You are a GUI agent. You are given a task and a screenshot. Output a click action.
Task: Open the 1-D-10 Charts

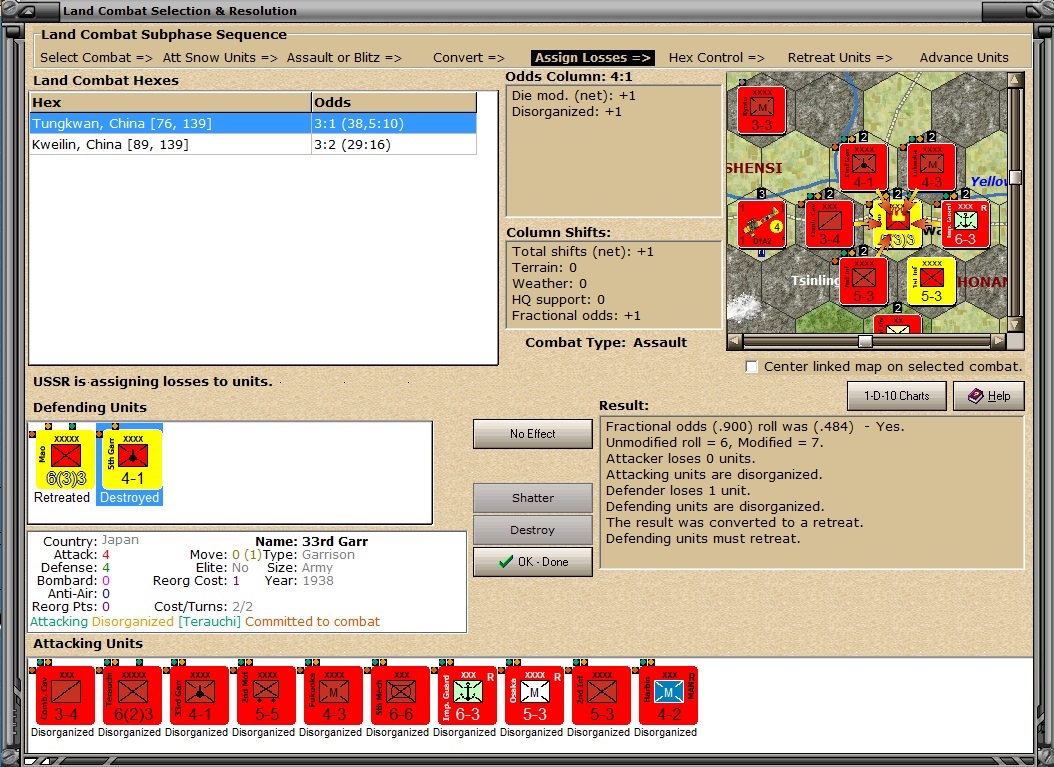[x=896, y=396]
